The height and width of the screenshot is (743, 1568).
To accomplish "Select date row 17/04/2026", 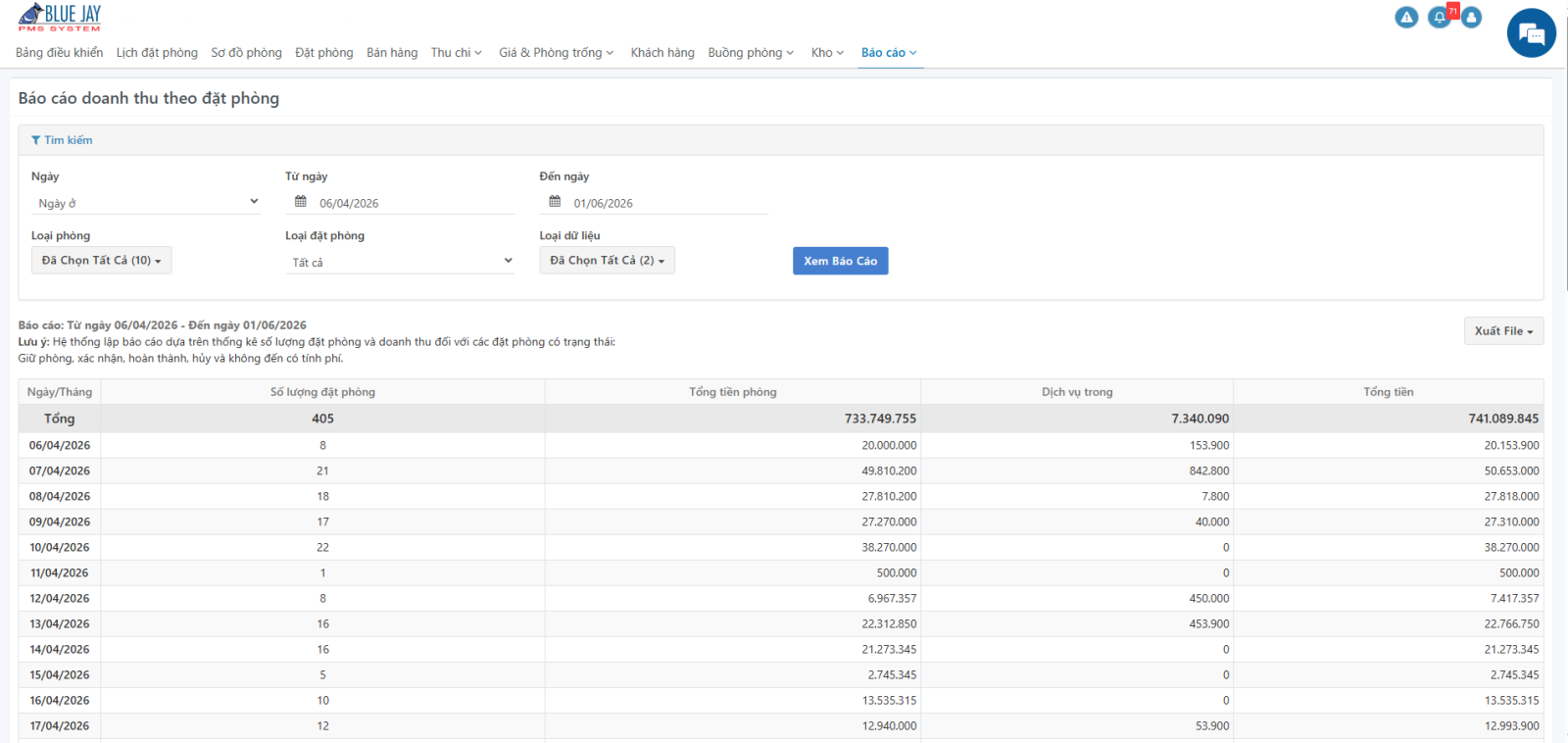I will click(781, 725).
